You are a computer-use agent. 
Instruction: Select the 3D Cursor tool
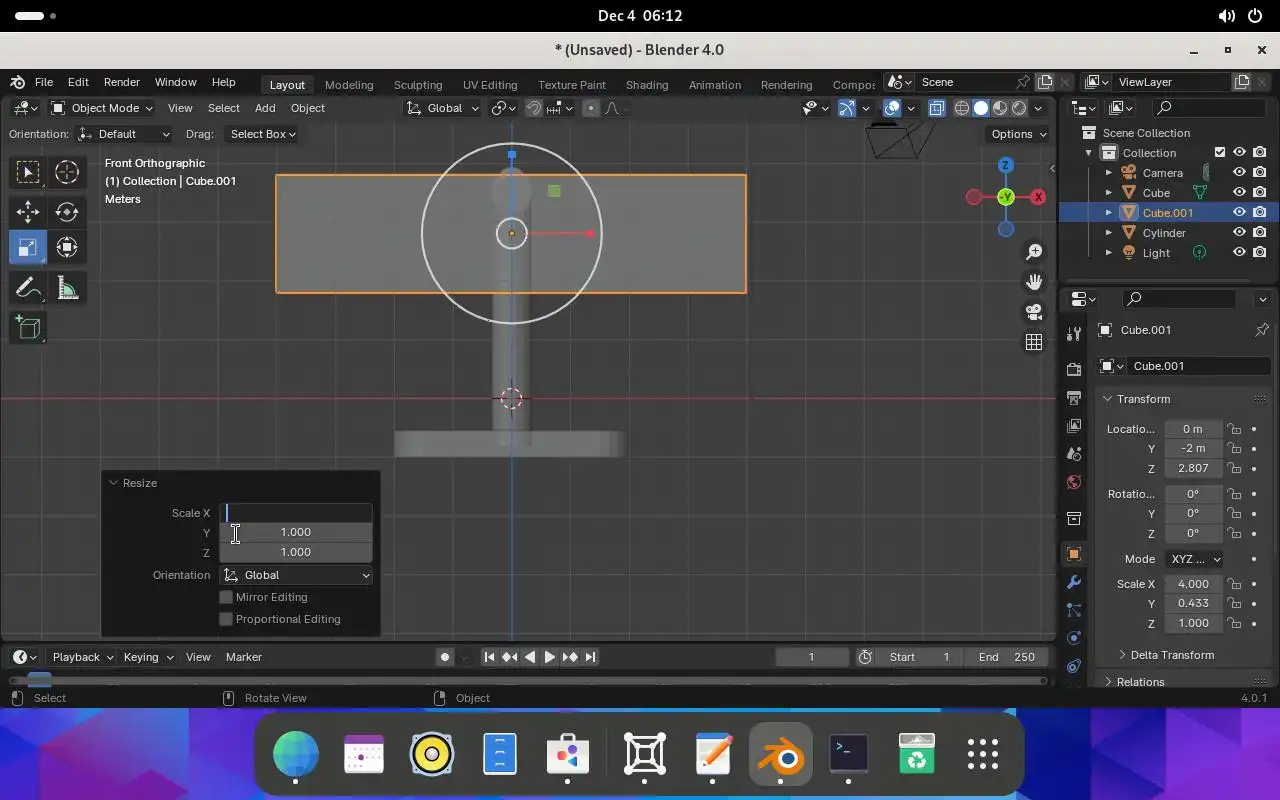click(x=67, y=172)
